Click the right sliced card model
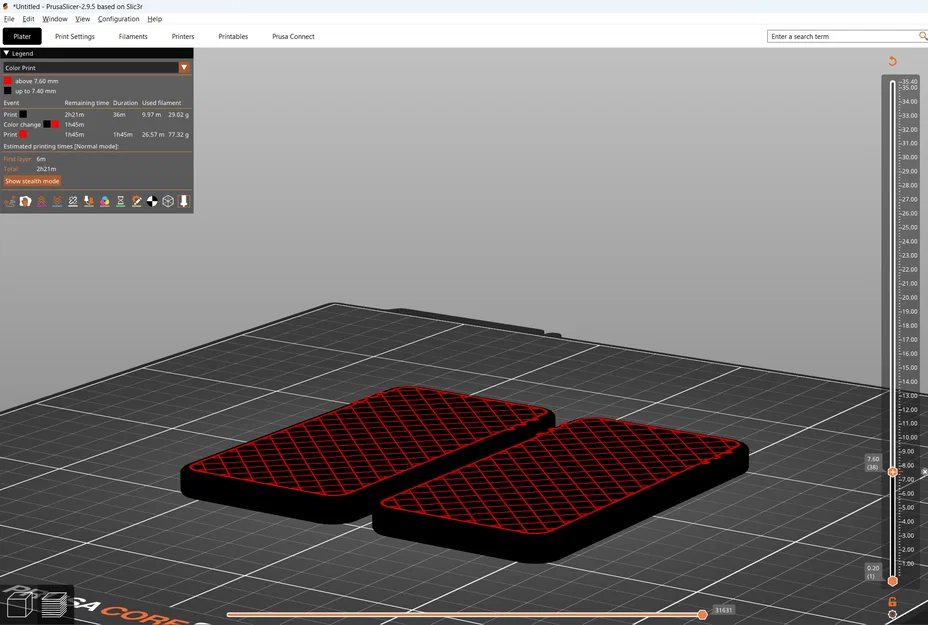 click(562, 491)
